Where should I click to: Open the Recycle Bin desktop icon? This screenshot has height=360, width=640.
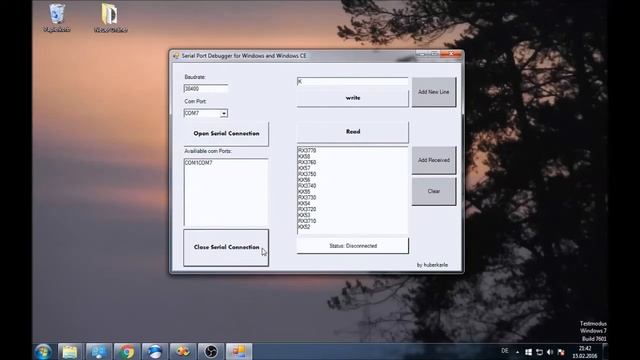tap(57, 18)
